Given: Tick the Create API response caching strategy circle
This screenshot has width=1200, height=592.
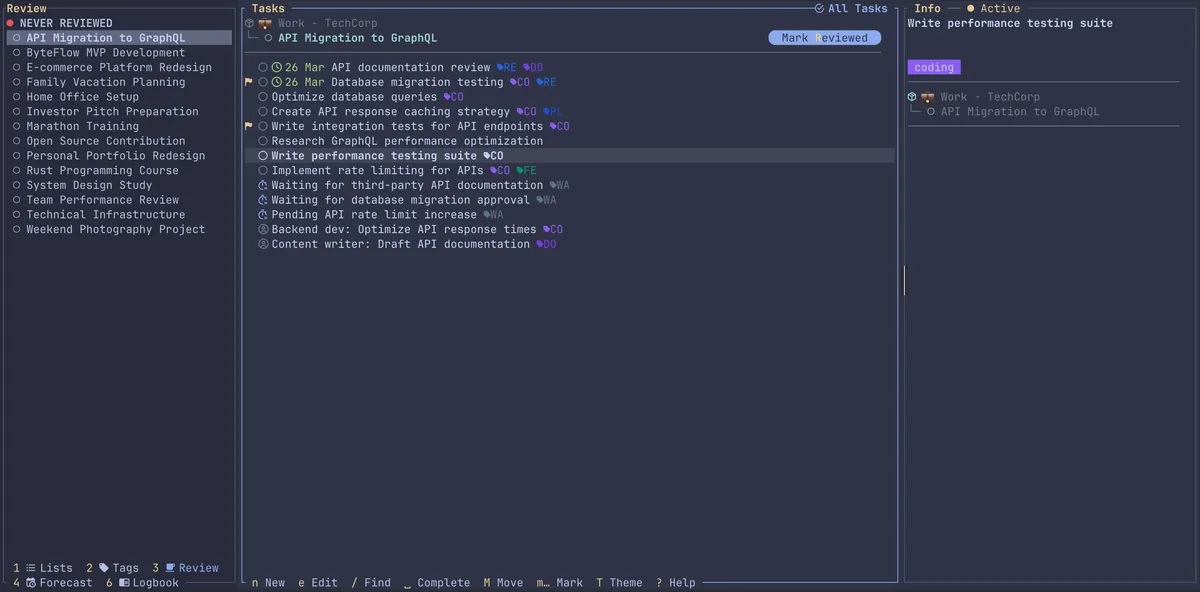Looking at the screenshot, I should (263, 112).
